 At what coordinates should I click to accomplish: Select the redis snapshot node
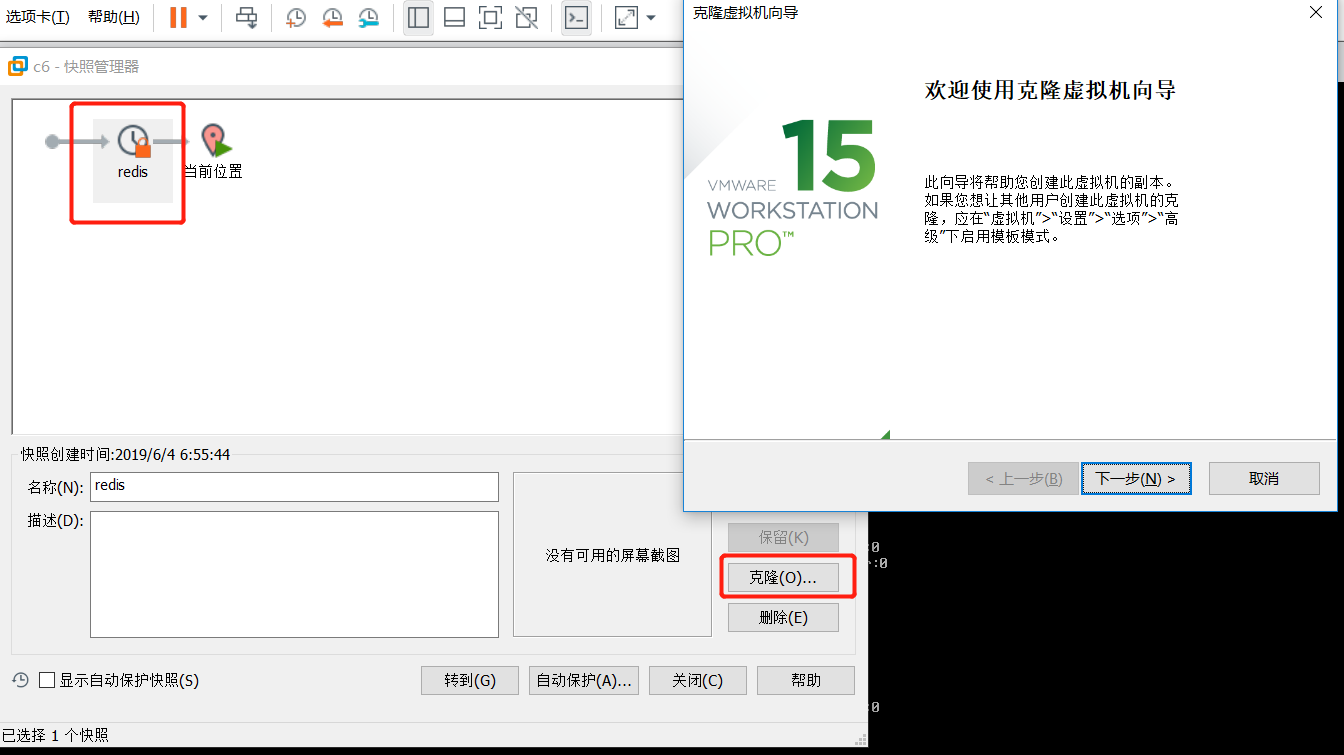133,160
